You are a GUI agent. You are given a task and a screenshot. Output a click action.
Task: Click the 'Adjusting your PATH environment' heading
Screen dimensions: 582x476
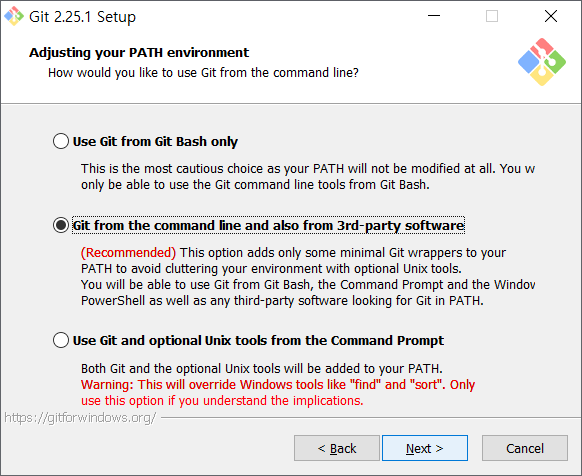(139, 52)
